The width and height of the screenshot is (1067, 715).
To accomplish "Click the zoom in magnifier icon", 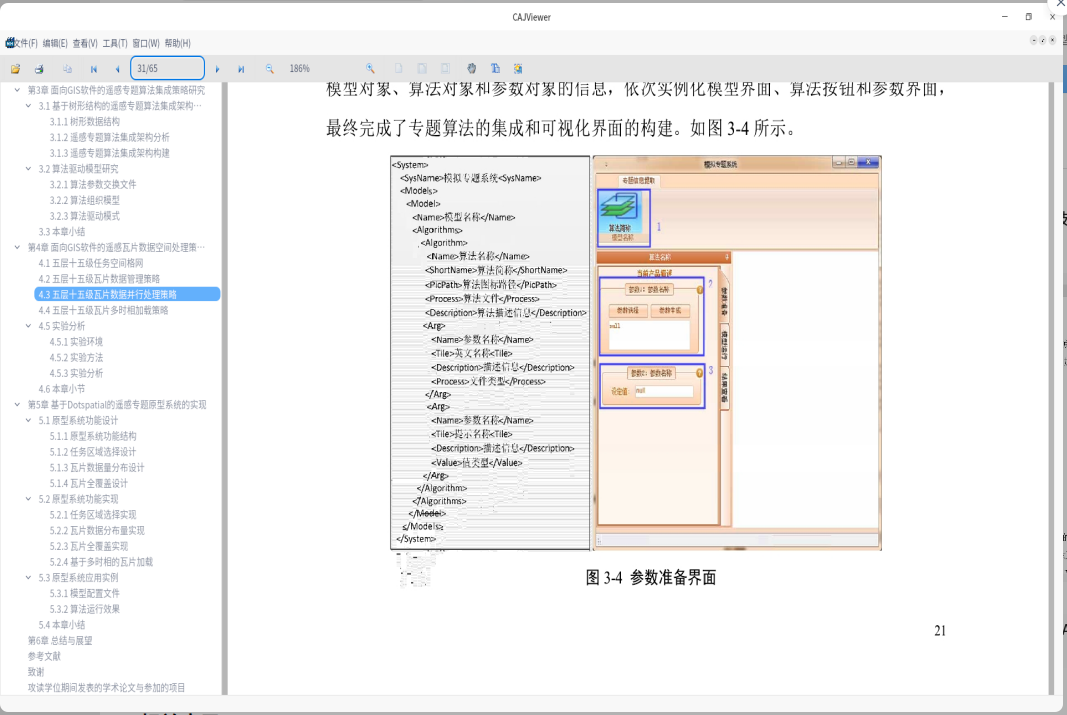I will point(370,69).
